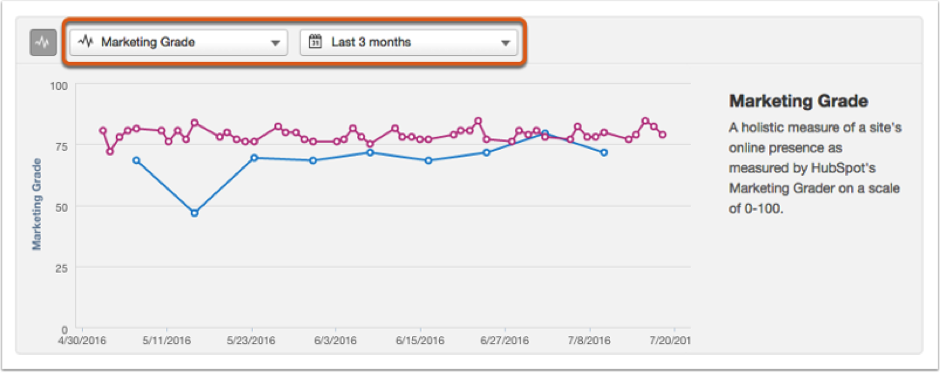The width and height of the screenshot is (941, 373).
Task: Open the Last 3 months date dropdown
Action: point(408,43)
